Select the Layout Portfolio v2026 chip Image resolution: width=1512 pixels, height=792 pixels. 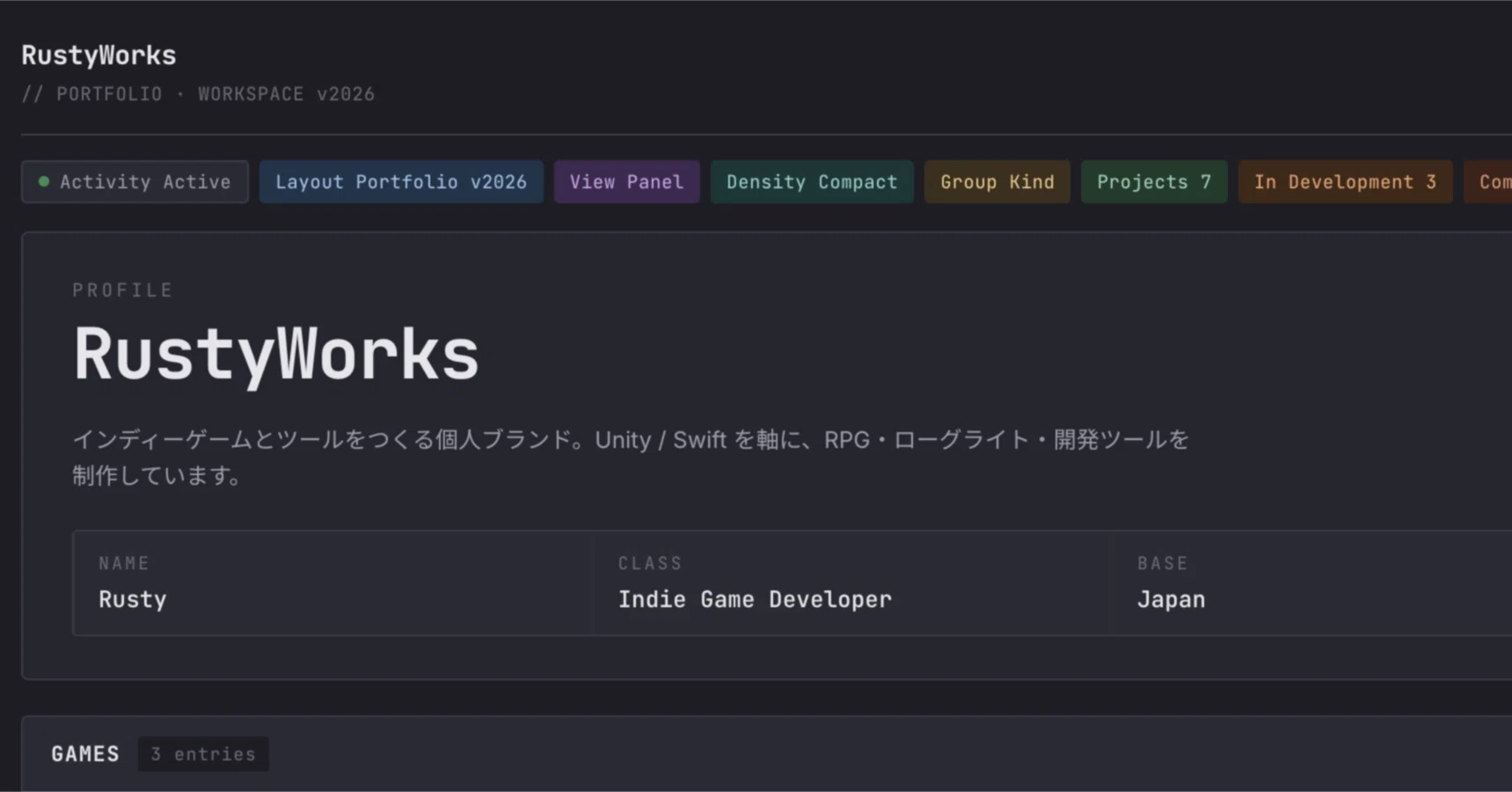click(401, 182)
